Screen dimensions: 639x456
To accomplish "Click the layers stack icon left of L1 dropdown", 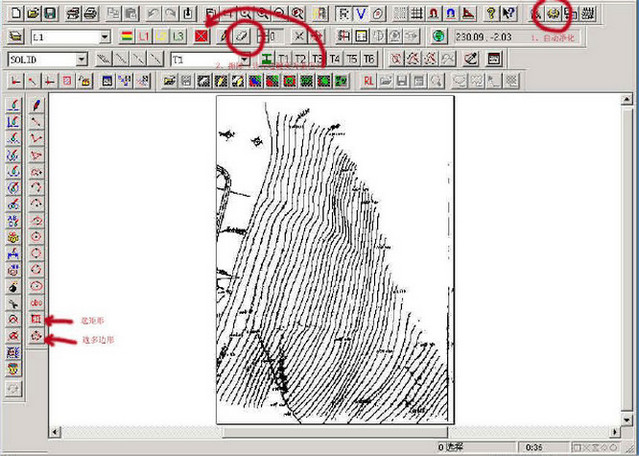I will [x=15, y=37].
